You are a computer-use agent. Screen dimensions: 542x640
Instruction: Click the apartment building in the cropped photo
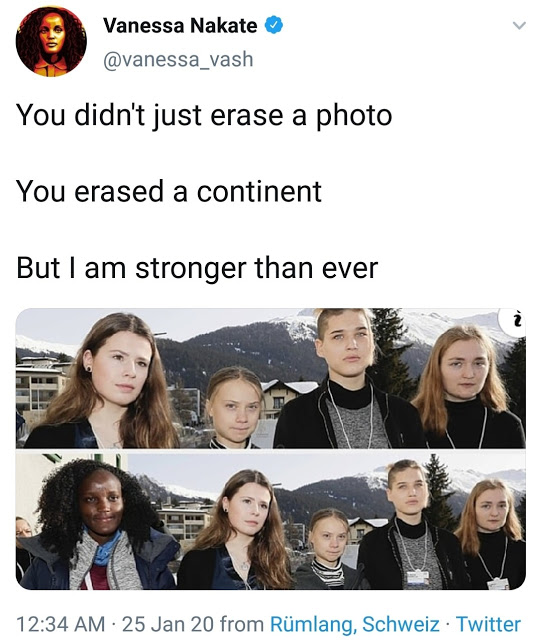[41, 386]
